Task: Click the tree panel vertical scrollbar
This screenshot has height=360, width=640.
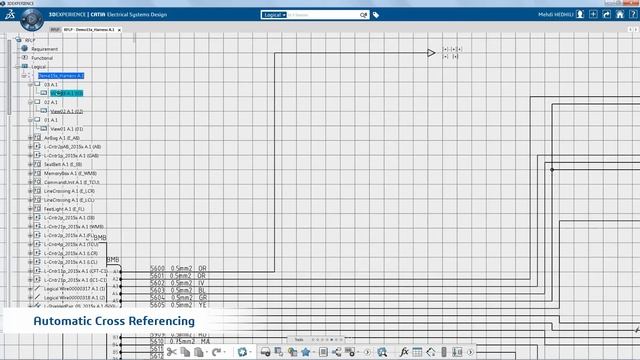Action: coord(9,78)
